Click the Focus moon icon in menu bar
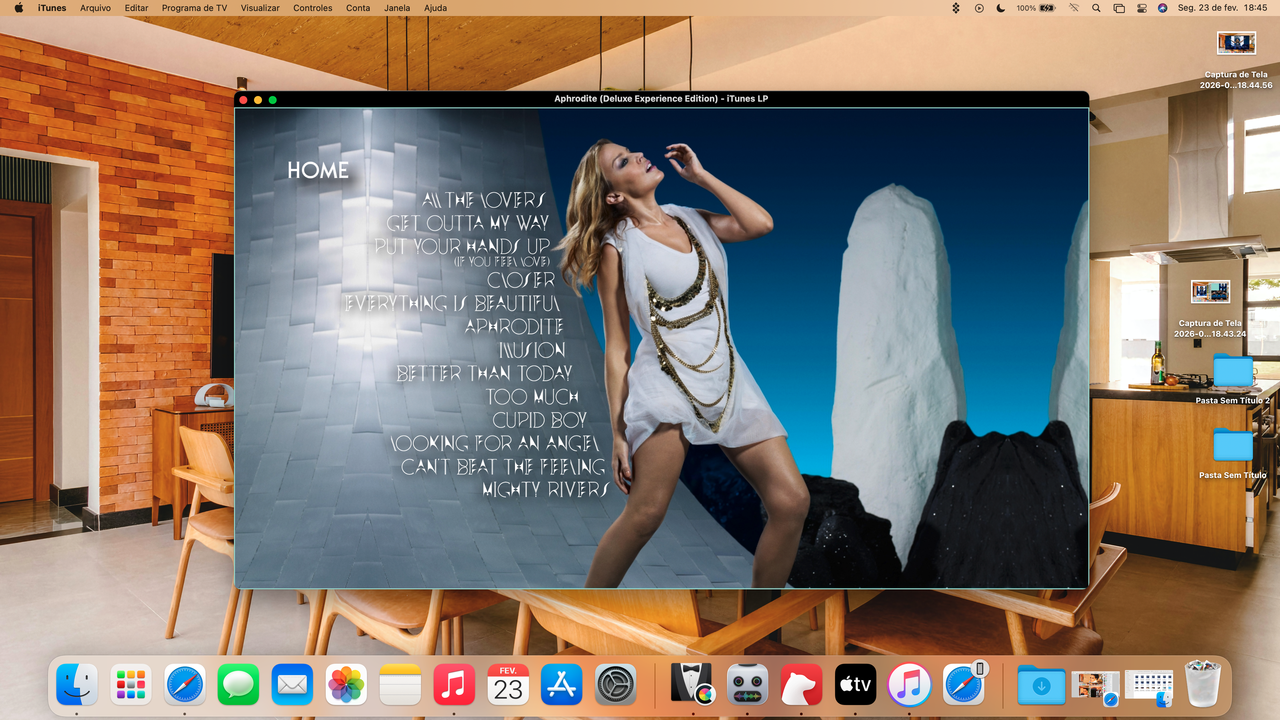1280x720 pixels. [1001, 8]
